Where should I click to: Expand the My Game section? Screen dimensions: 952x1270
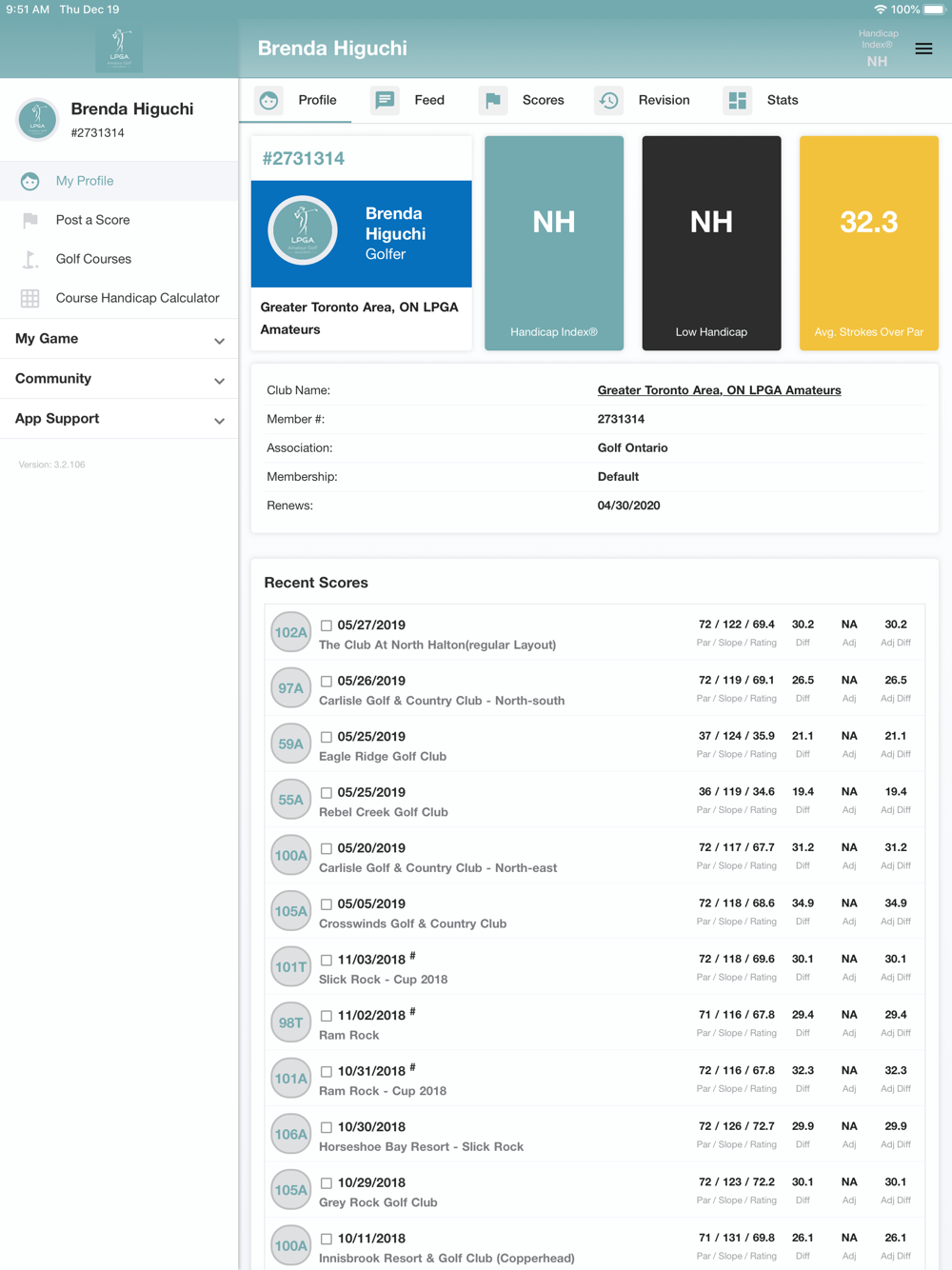coord(119,339)
